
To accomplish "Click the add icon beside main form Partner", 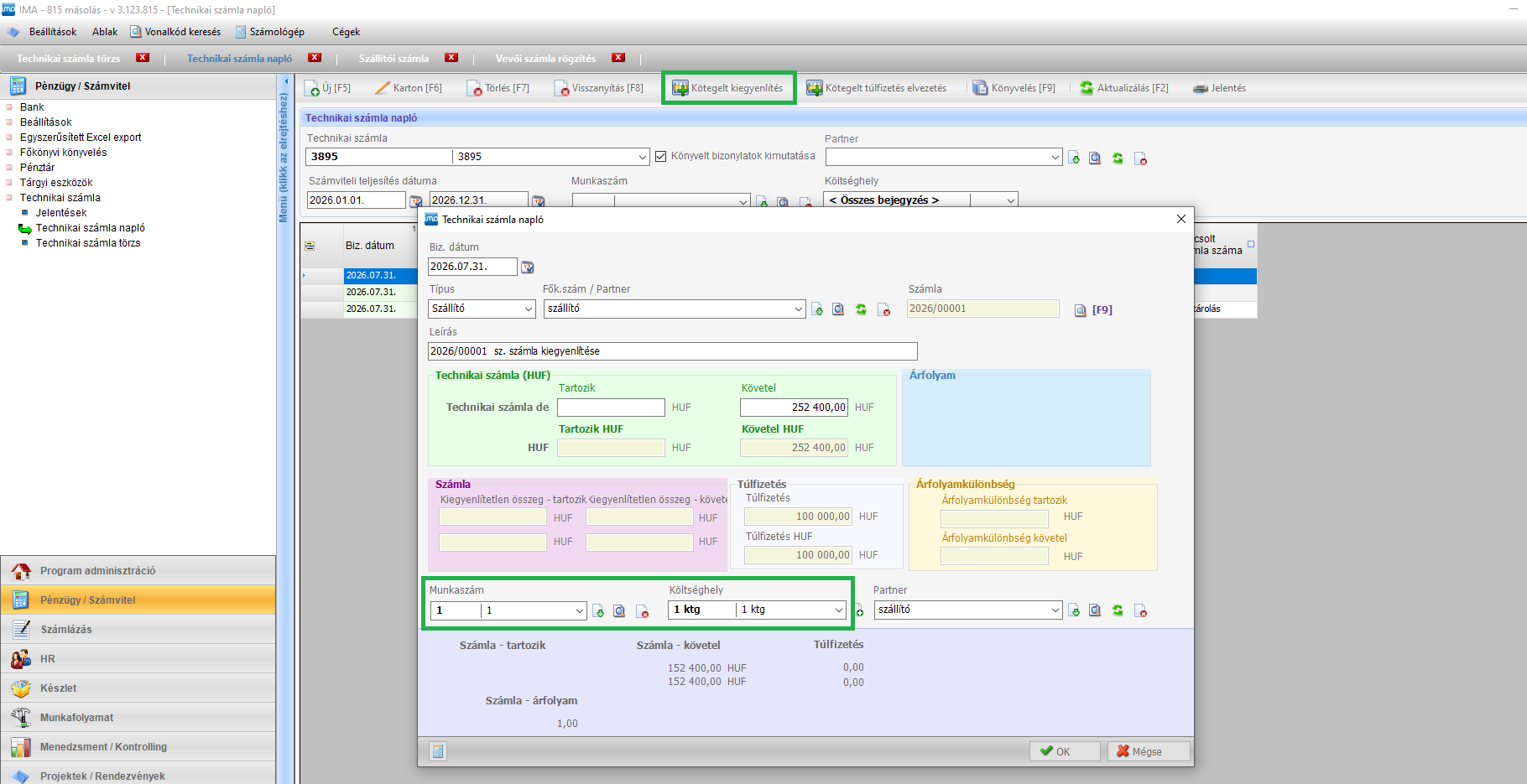I will [1074, 158].
